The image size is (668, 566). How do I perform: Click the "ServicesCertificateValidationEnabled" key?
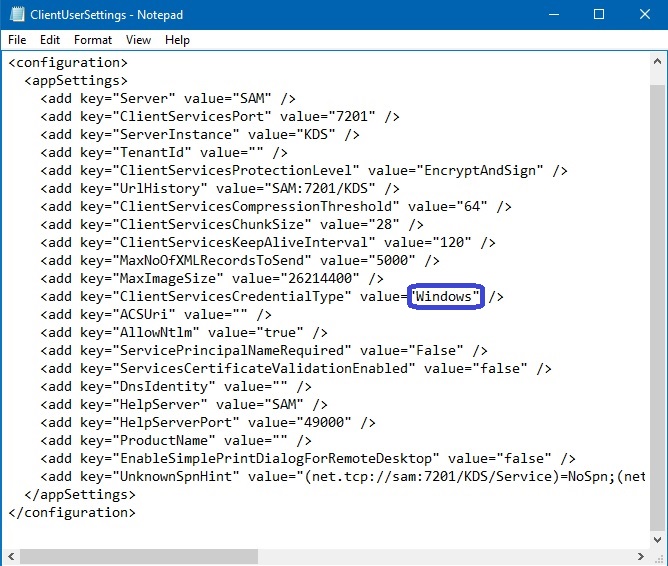tap(264, 368)
